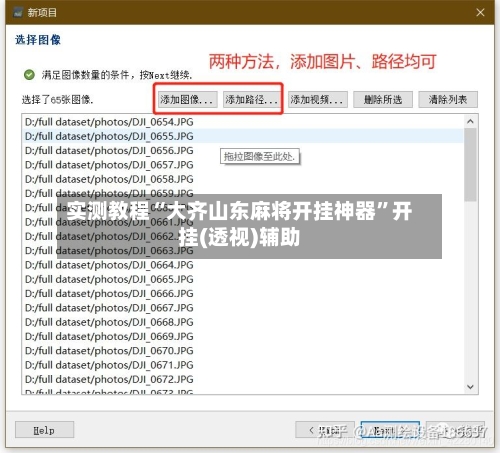This screenshot has height=453, width=500.
Task: Choose the DJI_0658.JPG file row
Action: pyautogui.click(x=243, y=179)
